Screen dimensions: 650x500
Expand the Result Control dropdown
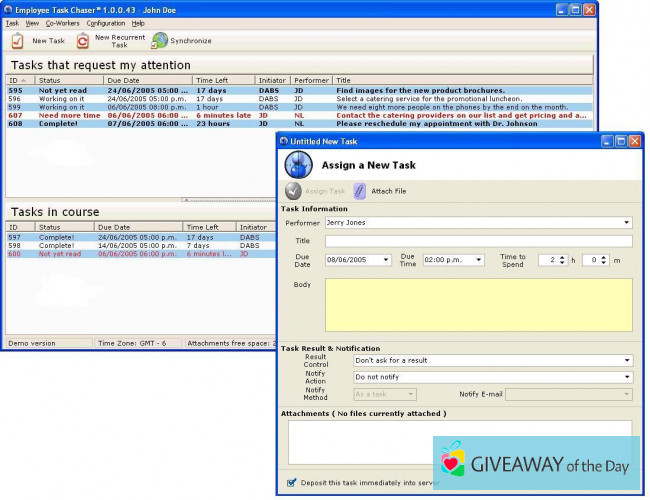(627, 360)
